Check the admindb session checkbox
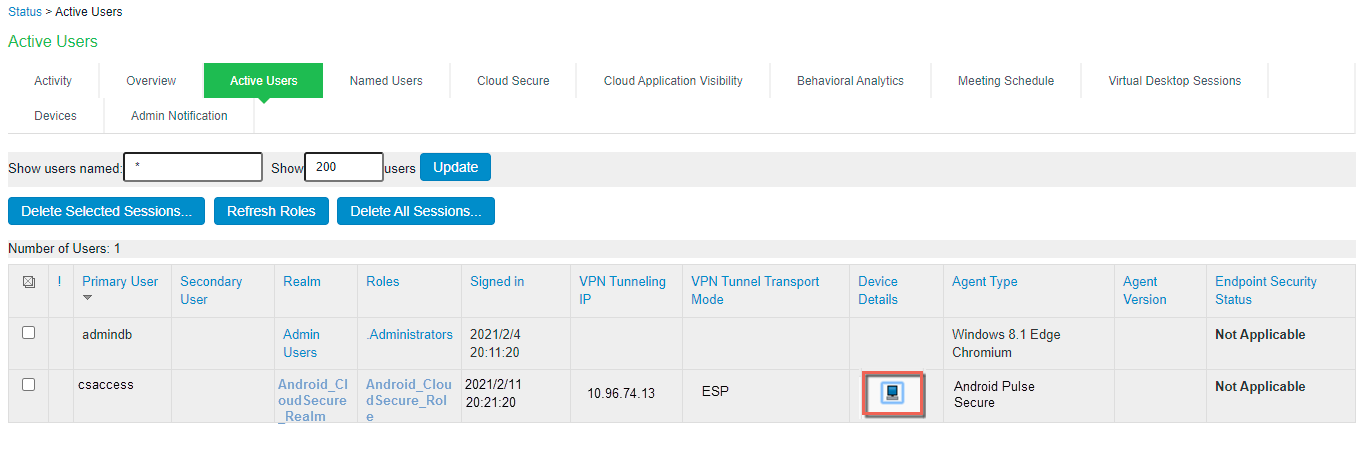Image resolution: width=1366 pixels, height=465 pixels. 28,333
